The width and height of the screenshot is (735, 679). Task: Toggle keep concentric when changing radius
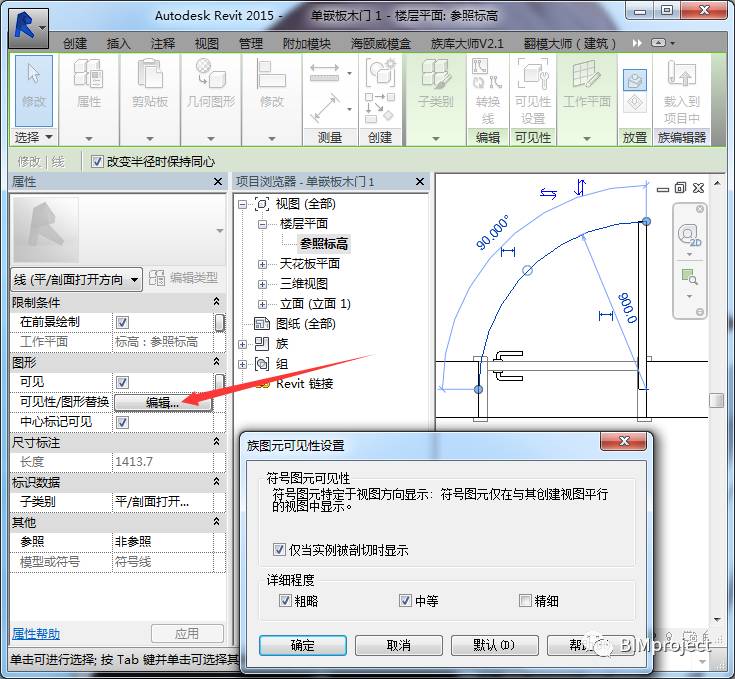(97, 162)
